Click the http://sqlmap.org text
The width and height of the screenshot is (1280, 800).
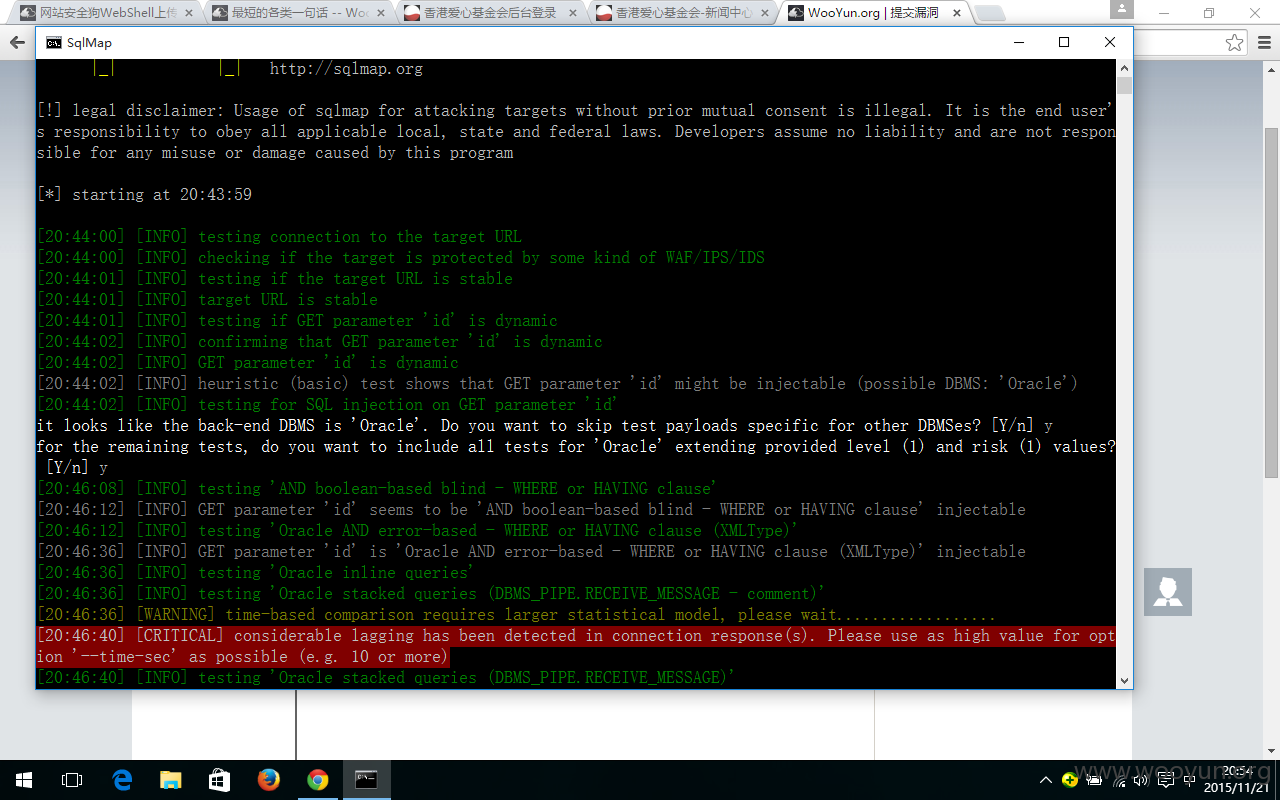(x=346, y=69)
